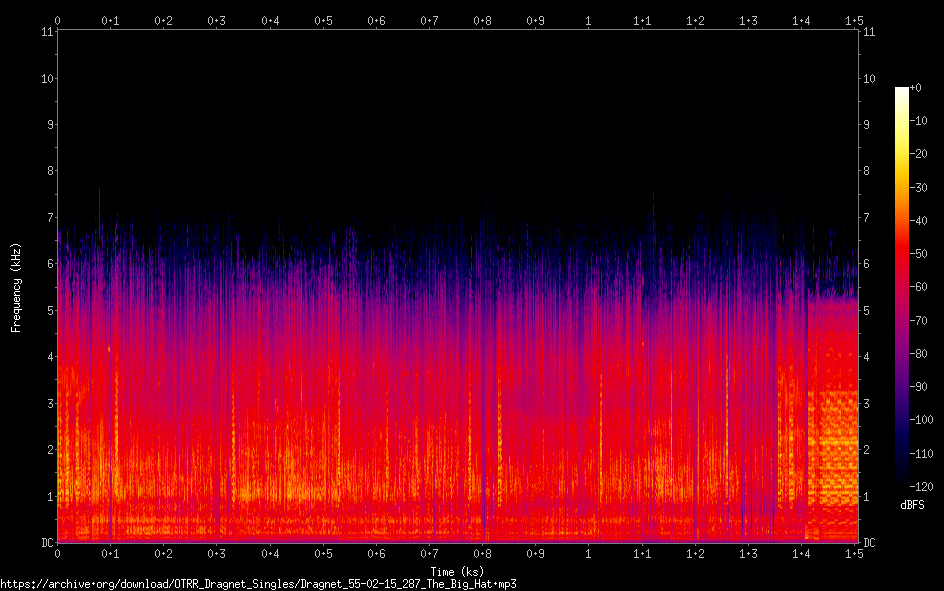Click the 'DC' label on the right axis
The image size is (944, 591).
click(x=869, y=543)
